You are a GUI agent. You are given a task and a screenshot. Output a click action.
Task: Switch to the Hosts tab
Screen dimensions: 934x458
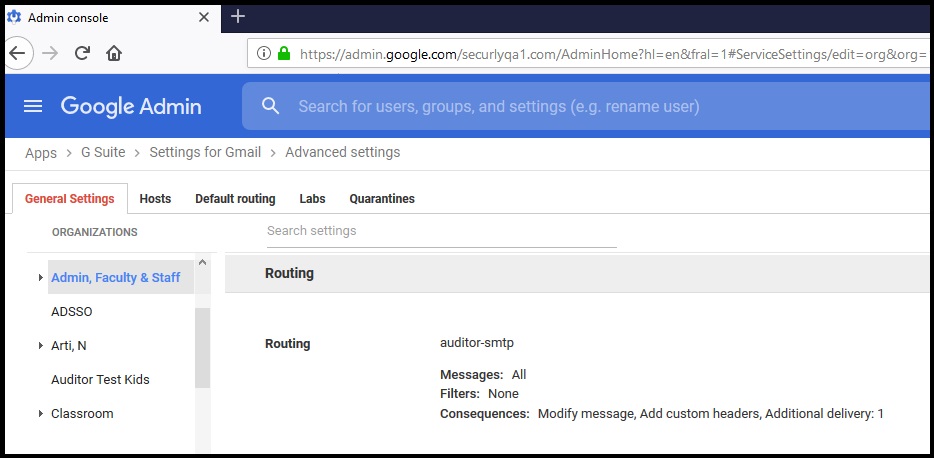[x=155, y=198]
